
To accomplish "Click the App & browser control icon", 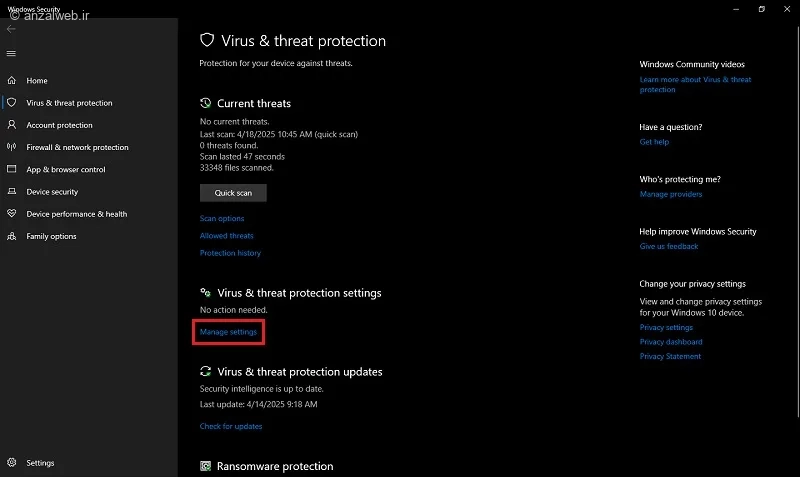I will point(12,170).
